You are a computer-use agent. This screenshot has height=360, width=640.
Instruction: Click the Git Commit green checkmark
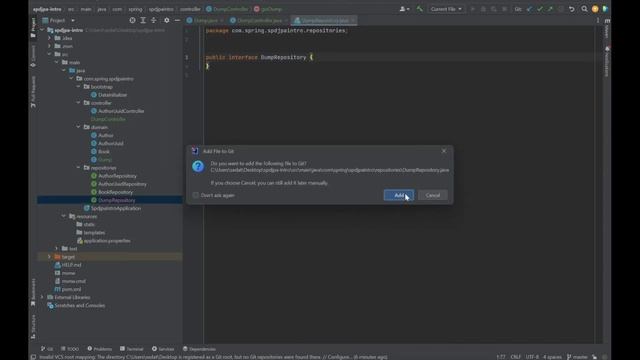coord(540,9)
